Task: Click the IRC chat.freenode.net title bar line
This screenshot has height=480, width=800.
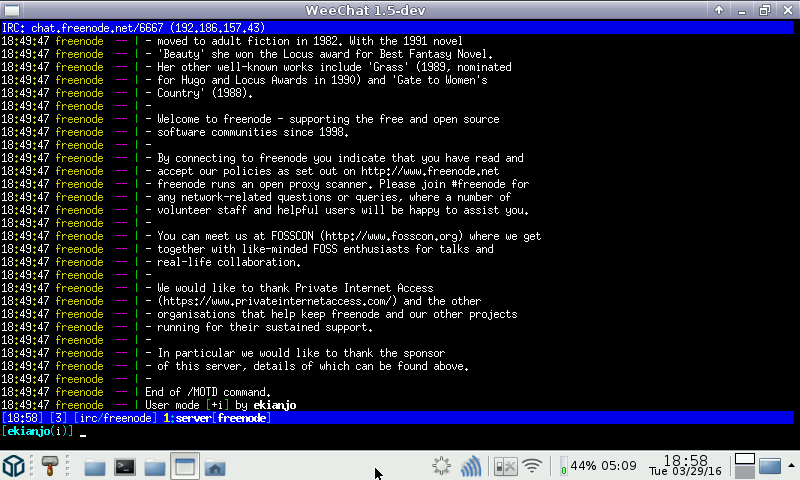Action: point(397,28)
